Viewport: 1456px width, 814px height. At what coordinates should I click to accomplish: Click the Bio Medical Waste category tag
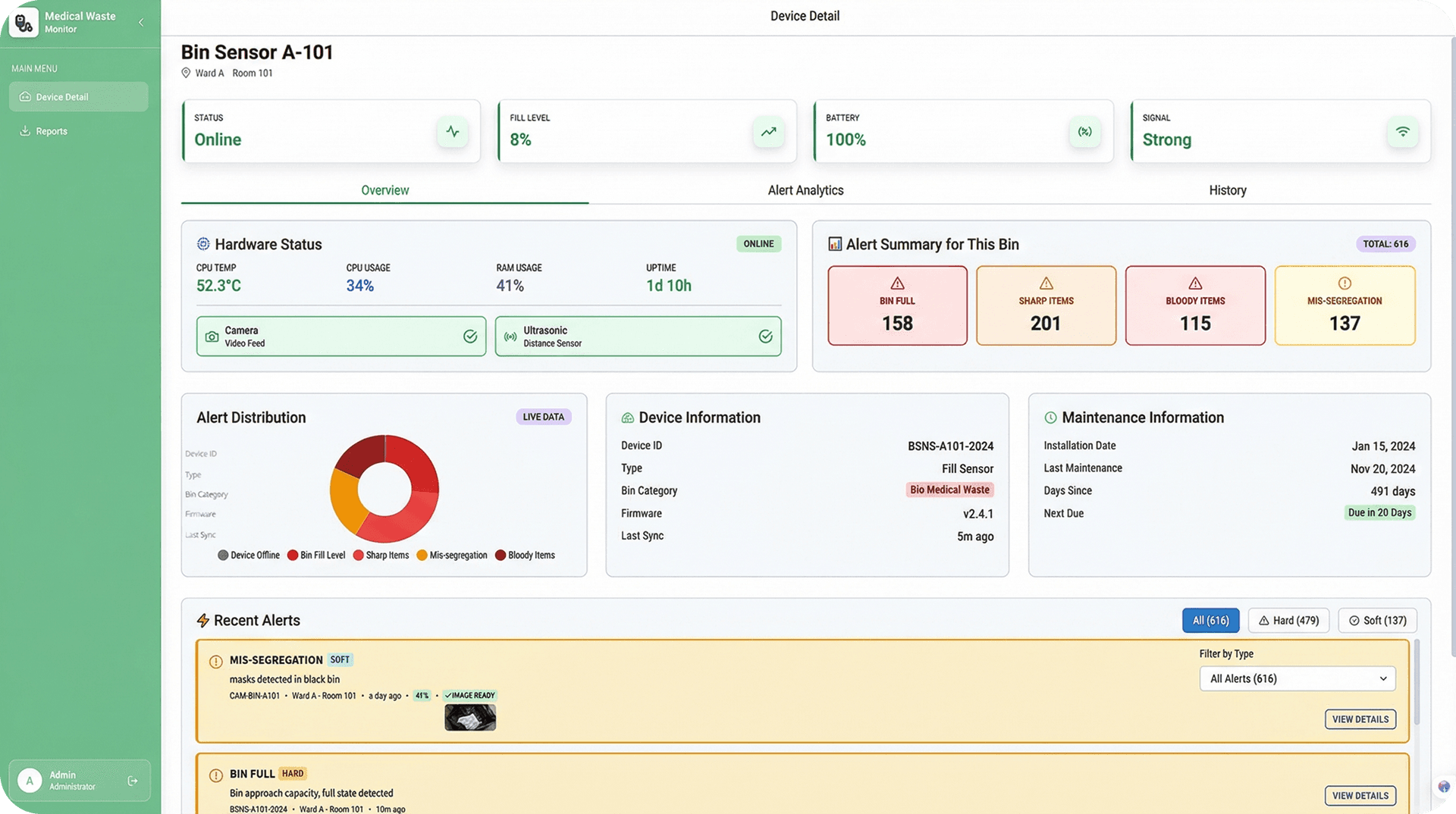949,490
